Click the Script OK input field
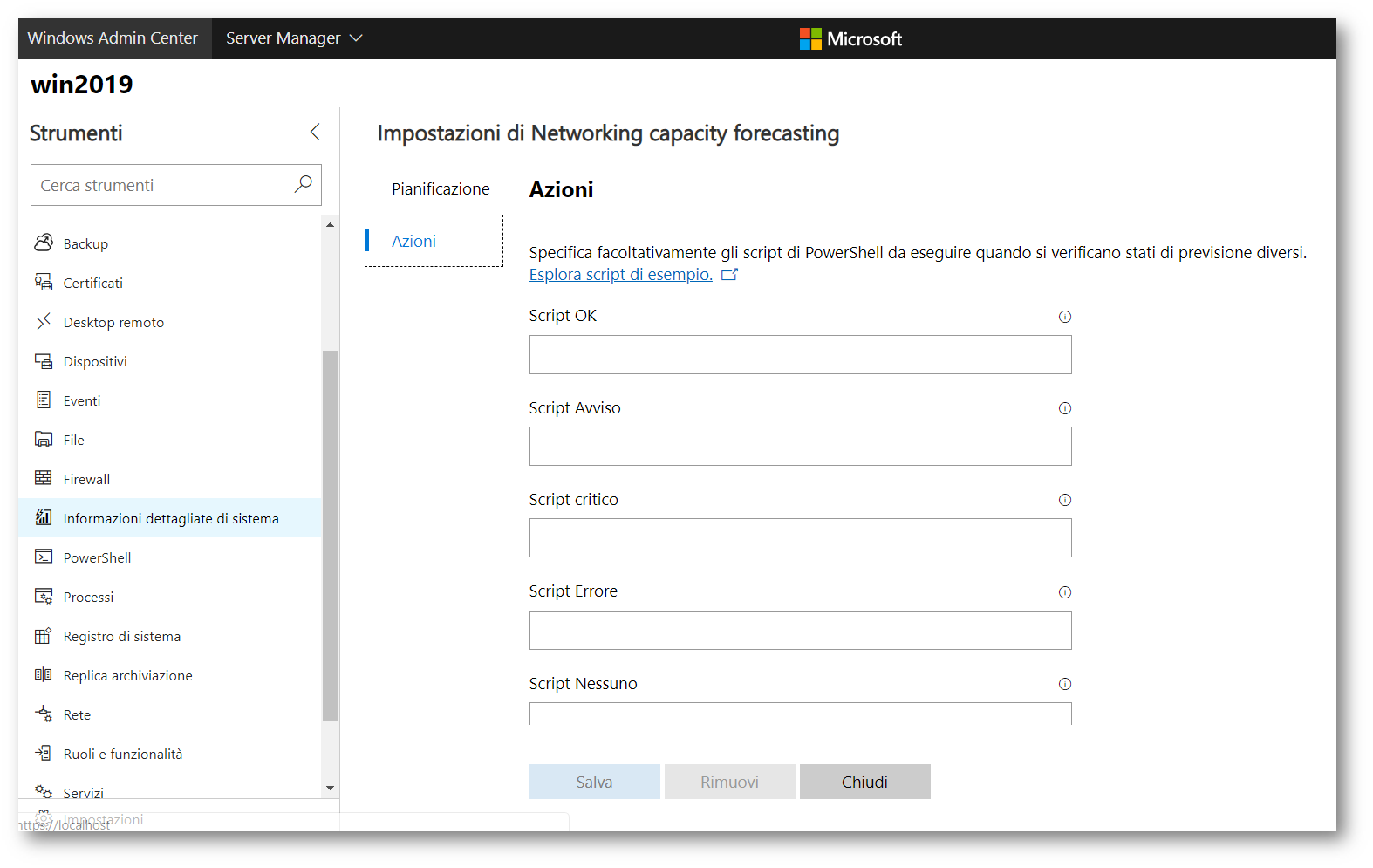 (x=800, y=354)
